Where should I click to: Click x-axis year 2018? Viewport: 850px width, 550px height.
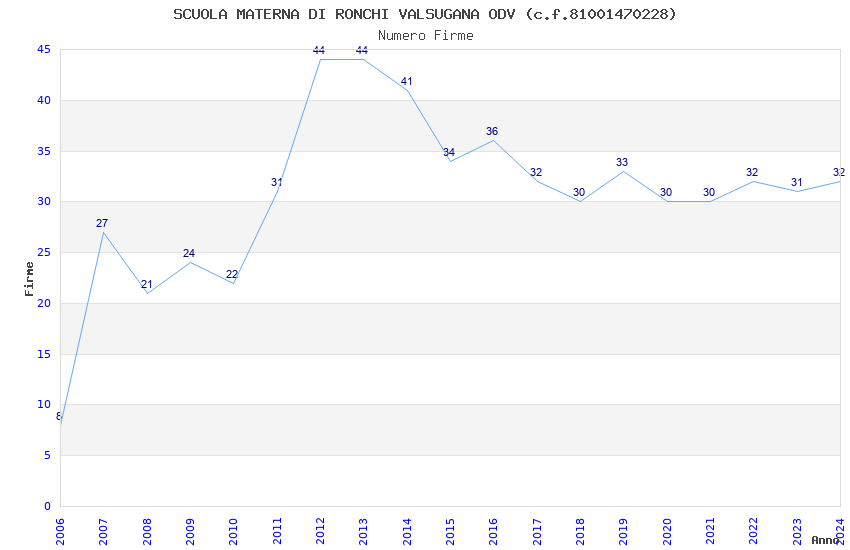[581, 532]
